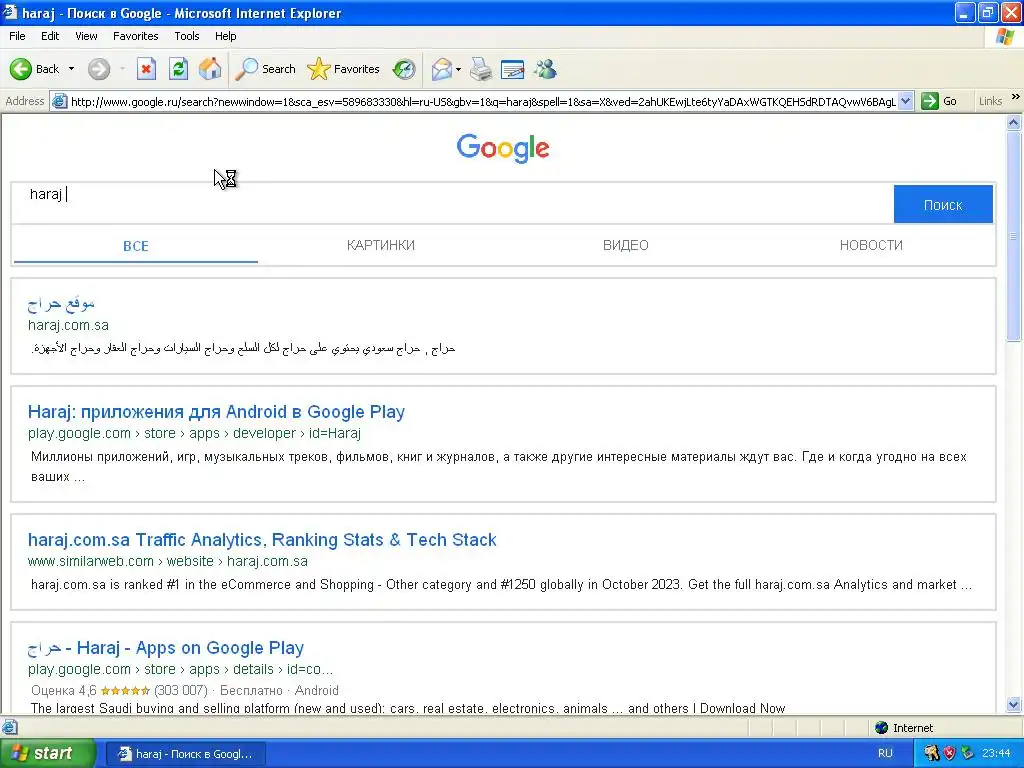
Task: Open the Windows start button
Action: (x=47, y=753)
